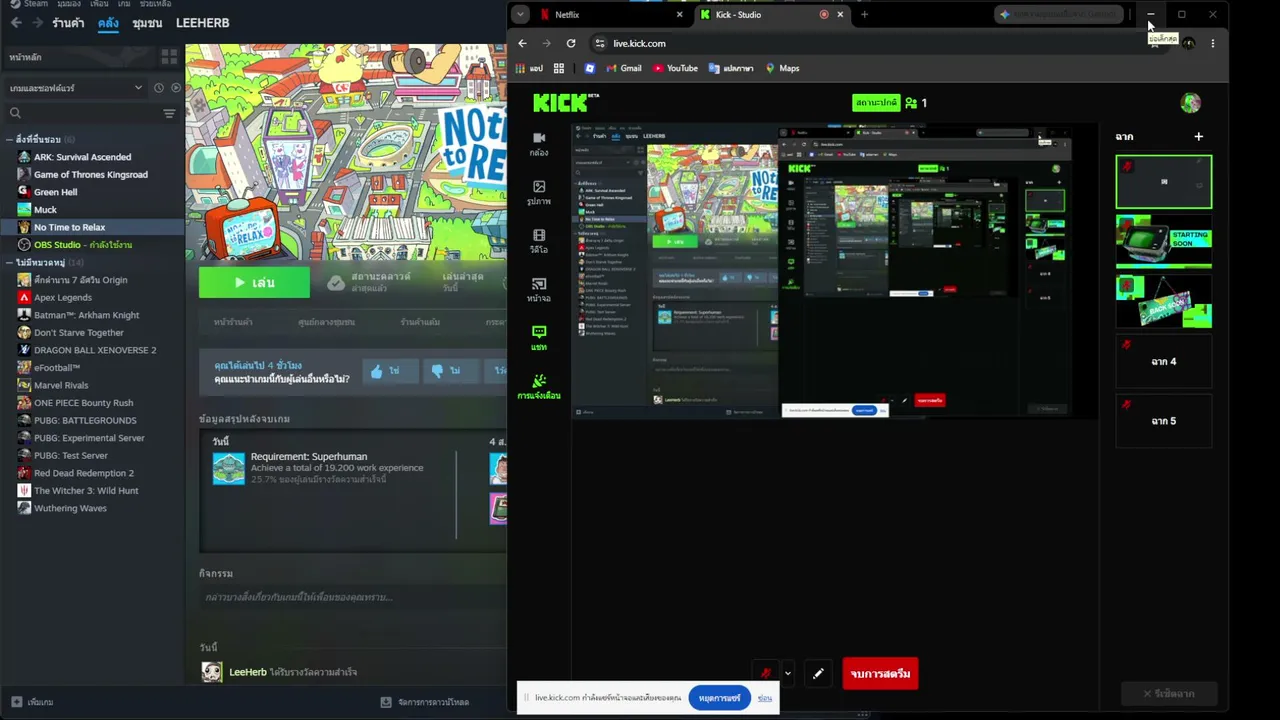Screen dimensions: 1280x720
Task: Open the Kick screen share panel
Action: pyautogui.click(x=539, y=290)
